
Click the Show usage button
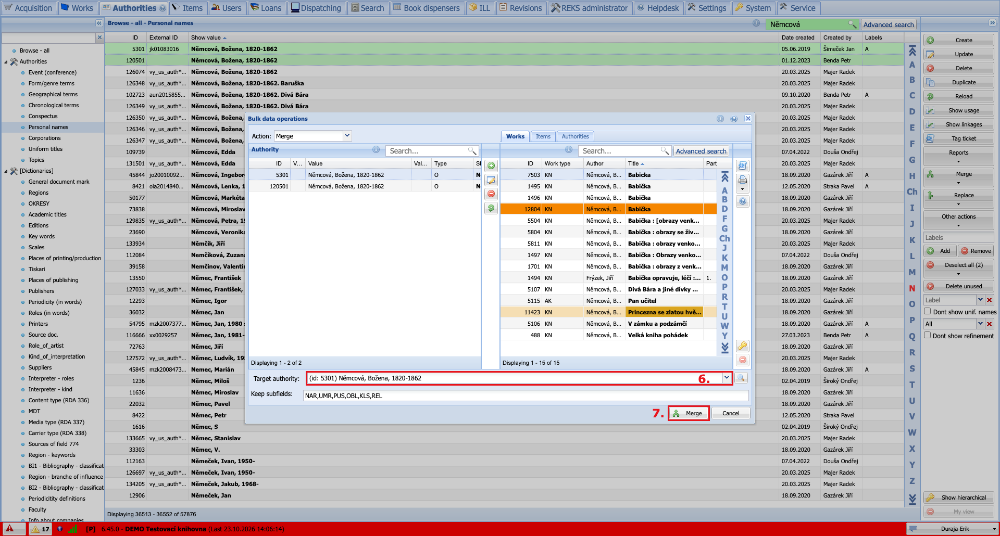pyautogui.click(x=959, y=110)
